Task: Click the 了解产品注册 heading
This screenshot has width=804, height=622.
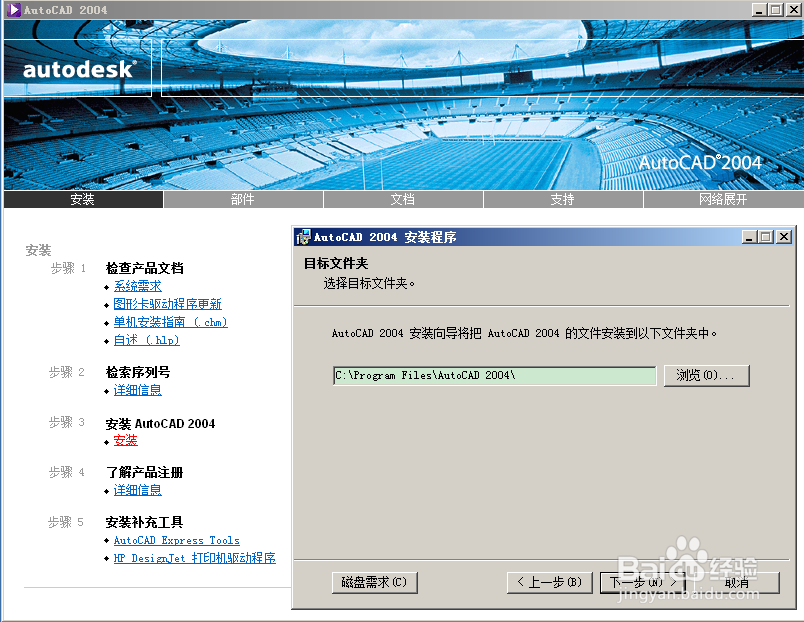Action: pyautogui.click(x=145, y=472)
